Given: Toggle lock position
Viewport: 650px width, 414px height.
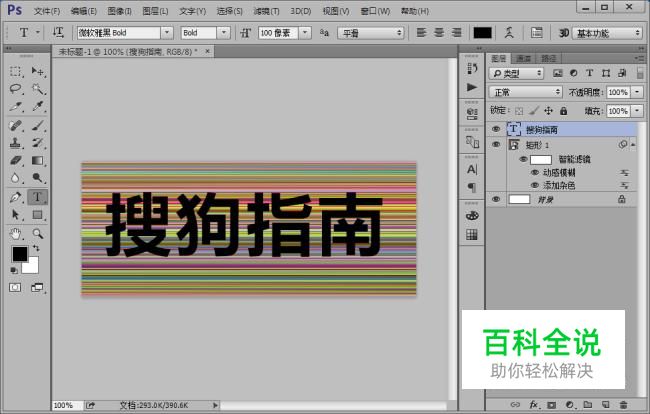Looking at the screenshot, I should [548, 111].
